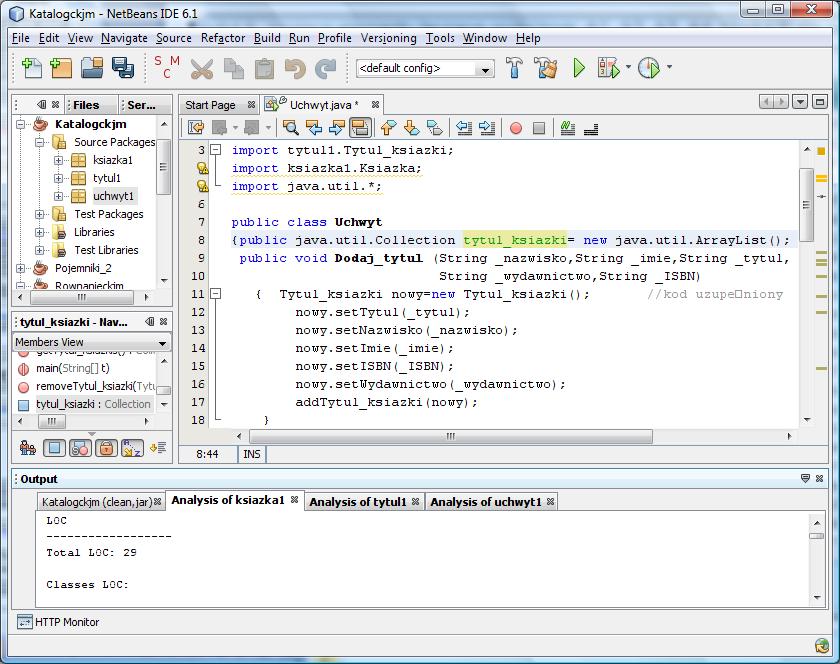The image size is (840, 664).
Task: Click the Profile Main Project clock icon
Action: [x=649, y=68]
